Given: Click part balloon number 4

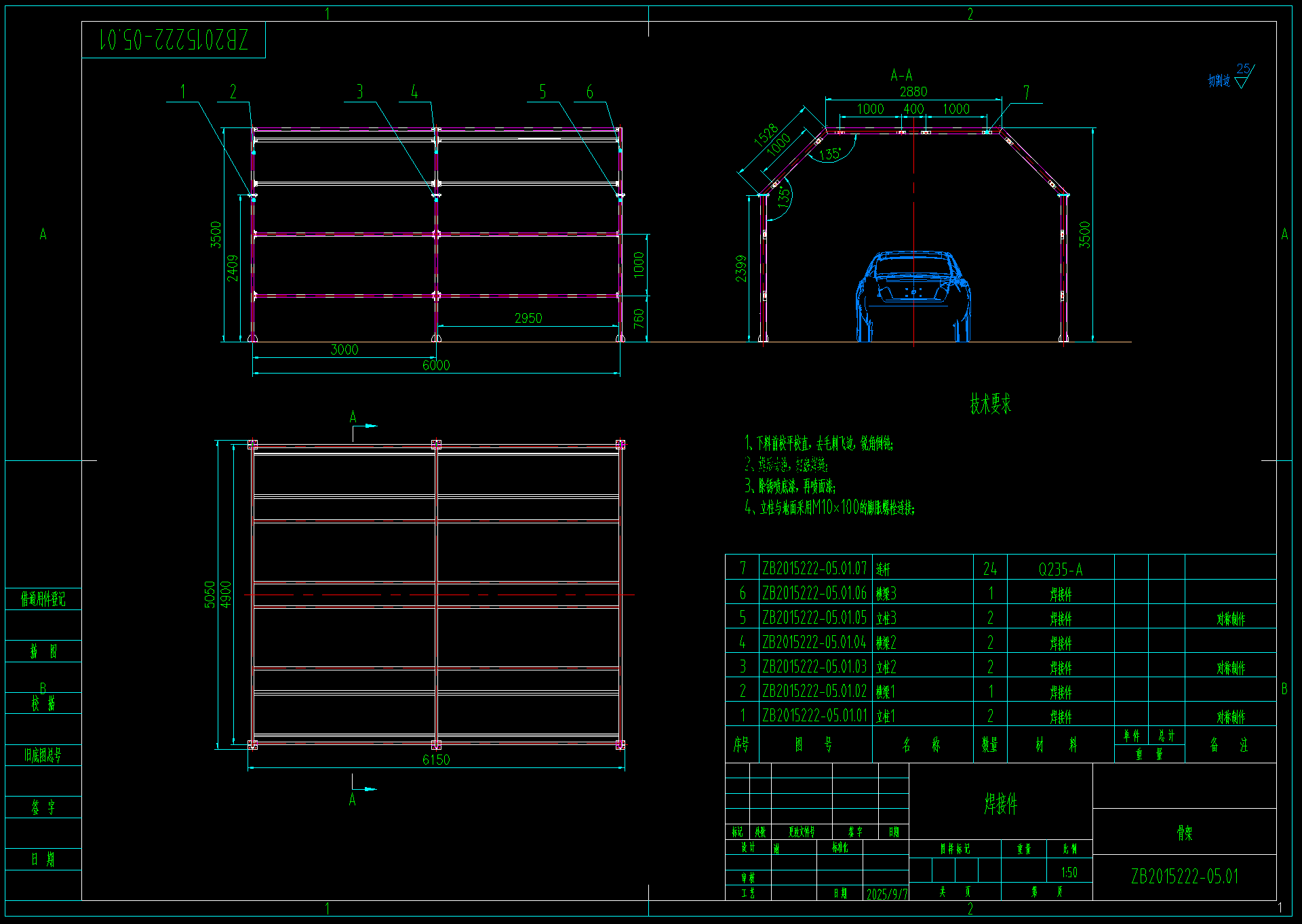Looking at the screenshot, I should pyautogui.click(x=414, y=92).
